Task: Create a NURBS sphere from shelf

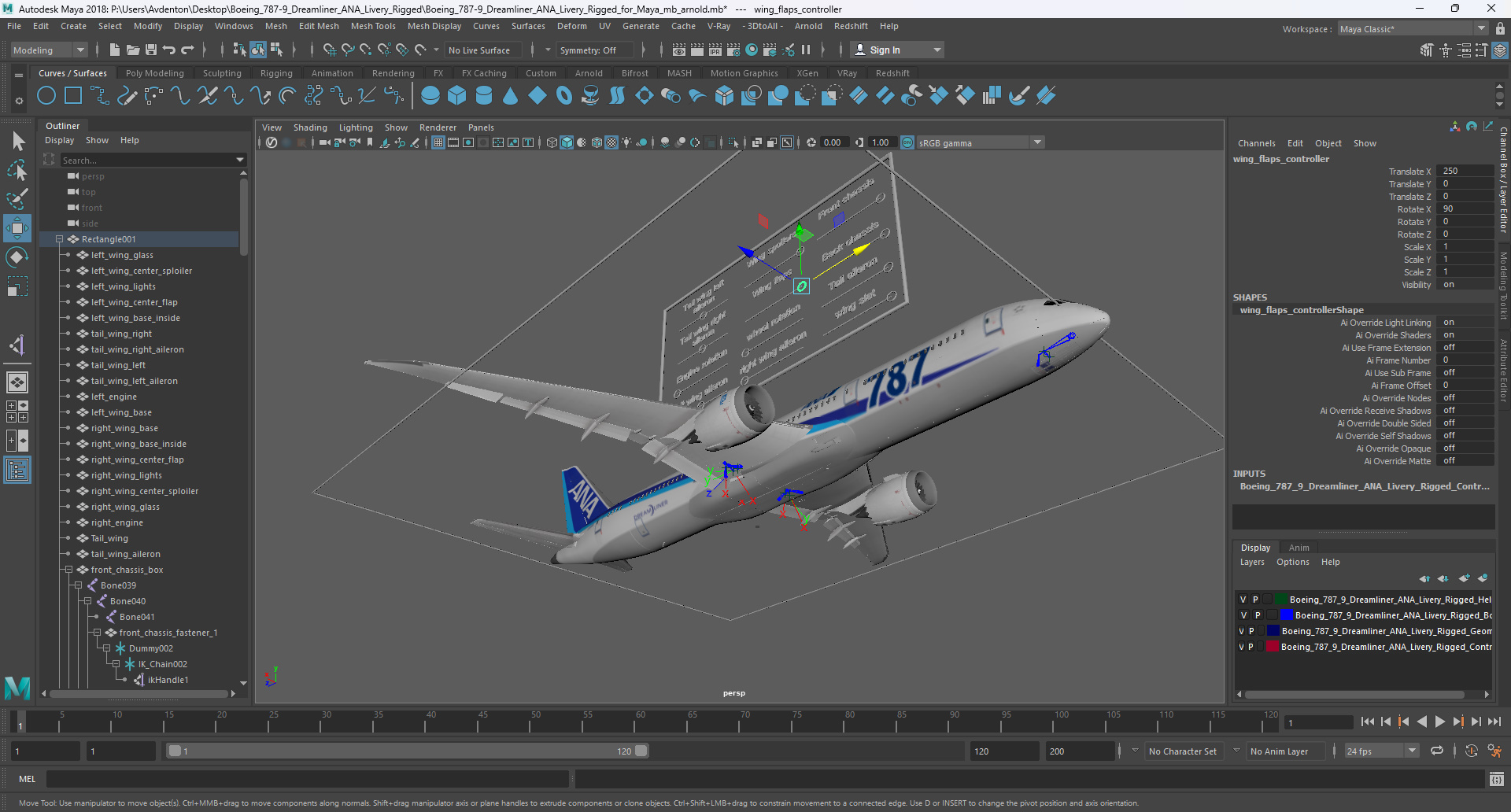Action: pyautogui.click(x=430, y=96)
